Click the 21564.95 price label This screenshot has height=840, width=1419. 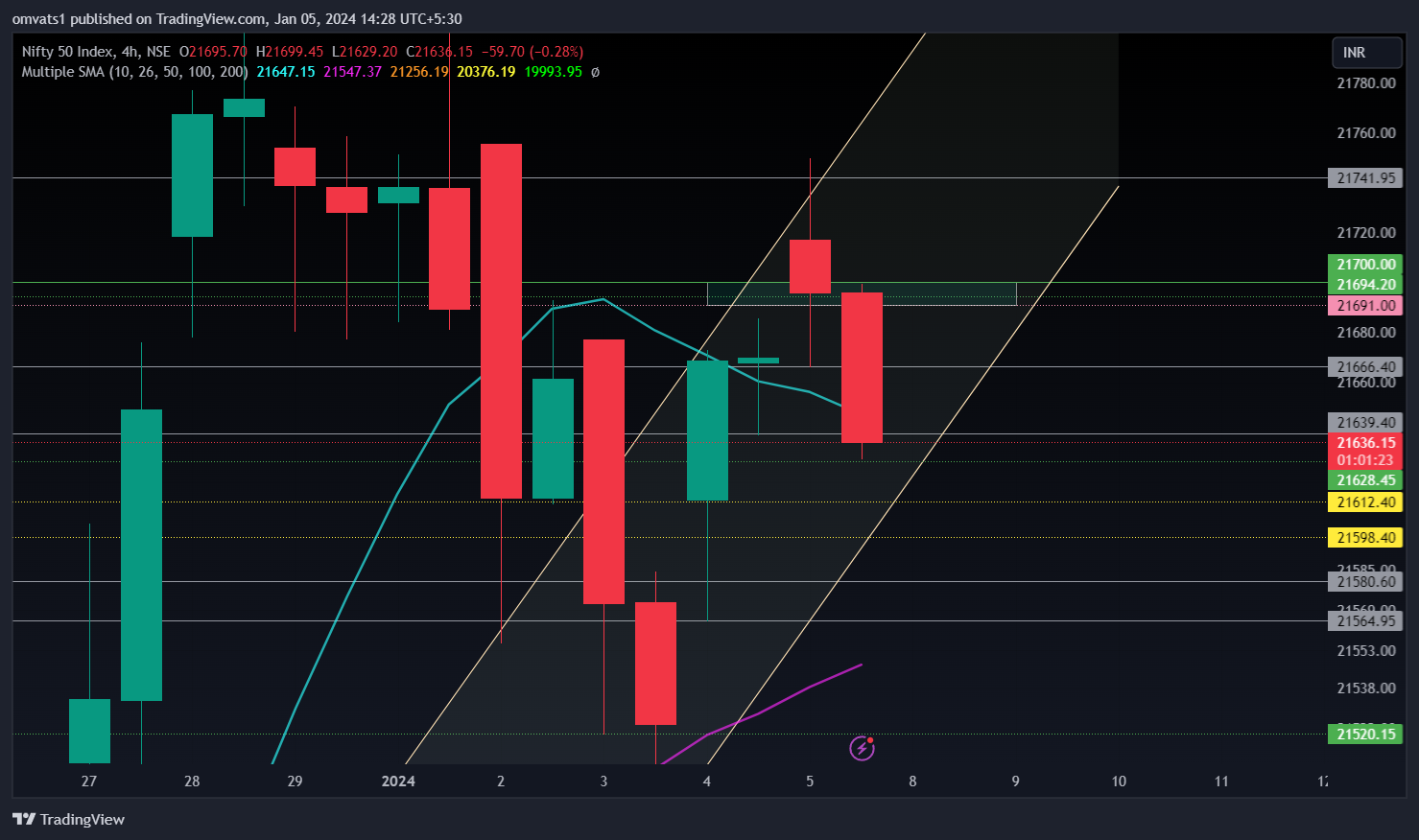tap(1365, 621)
